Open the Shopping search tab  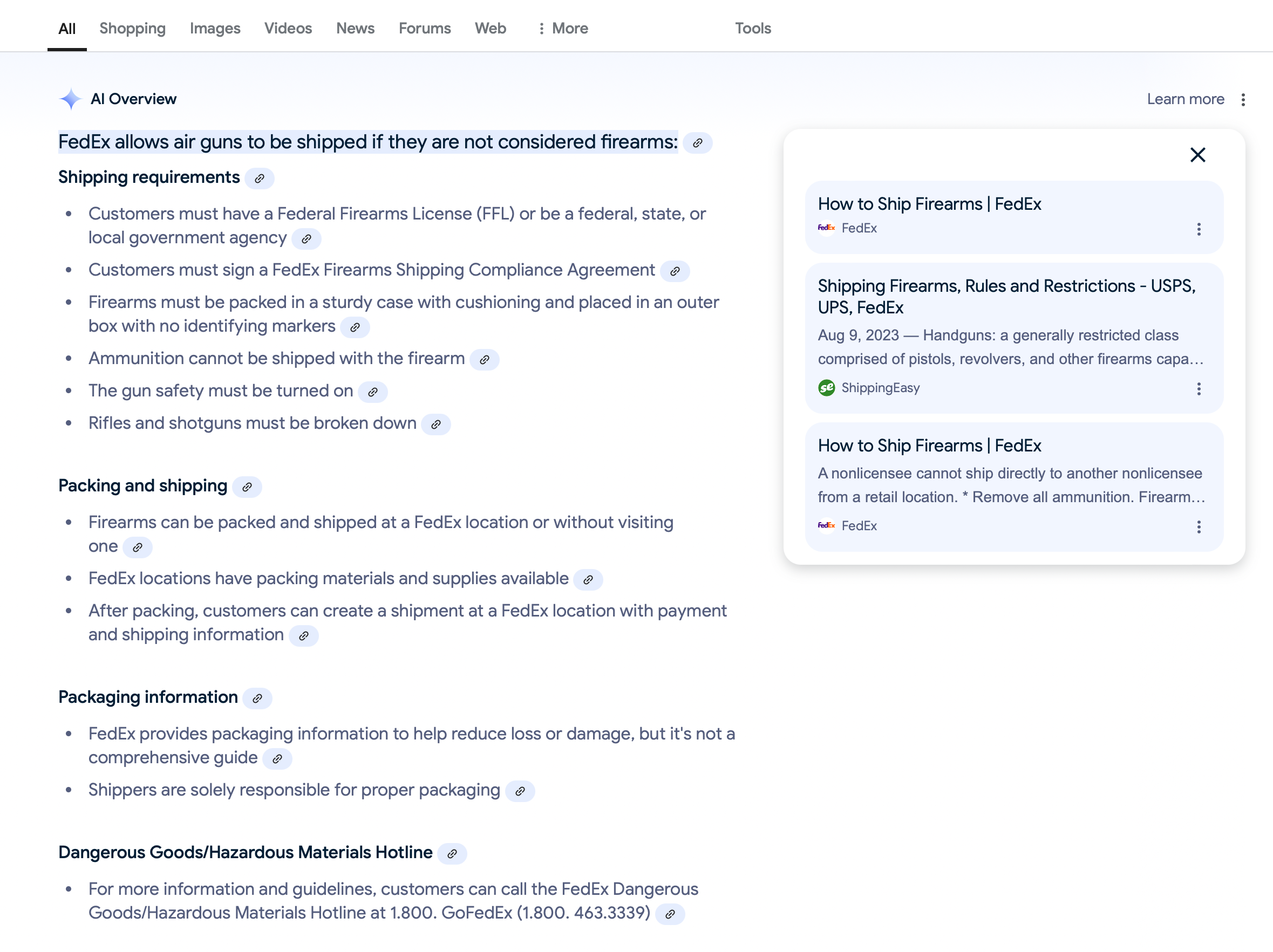132,28
